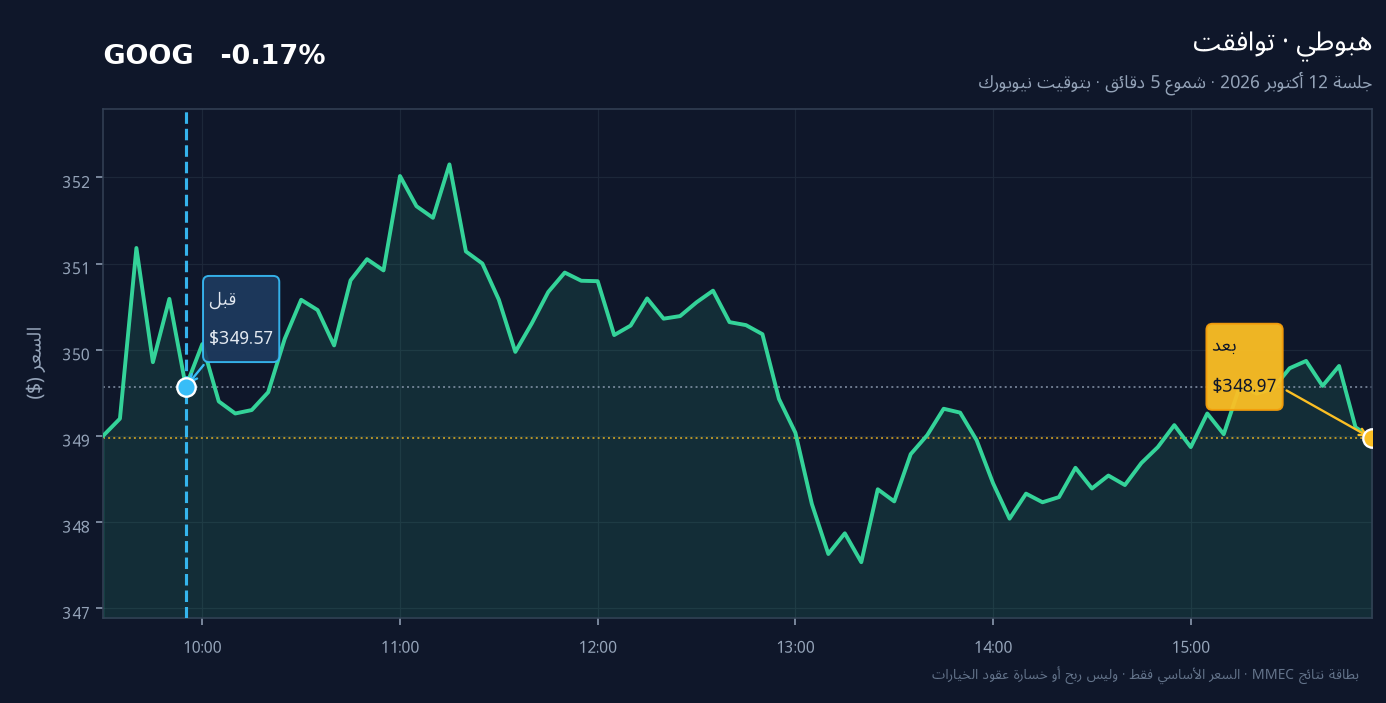Image resolution: width=1386 pixels, height=703 pixels.
Task: Click the 349 price axis label
Action: click(78, 439)
